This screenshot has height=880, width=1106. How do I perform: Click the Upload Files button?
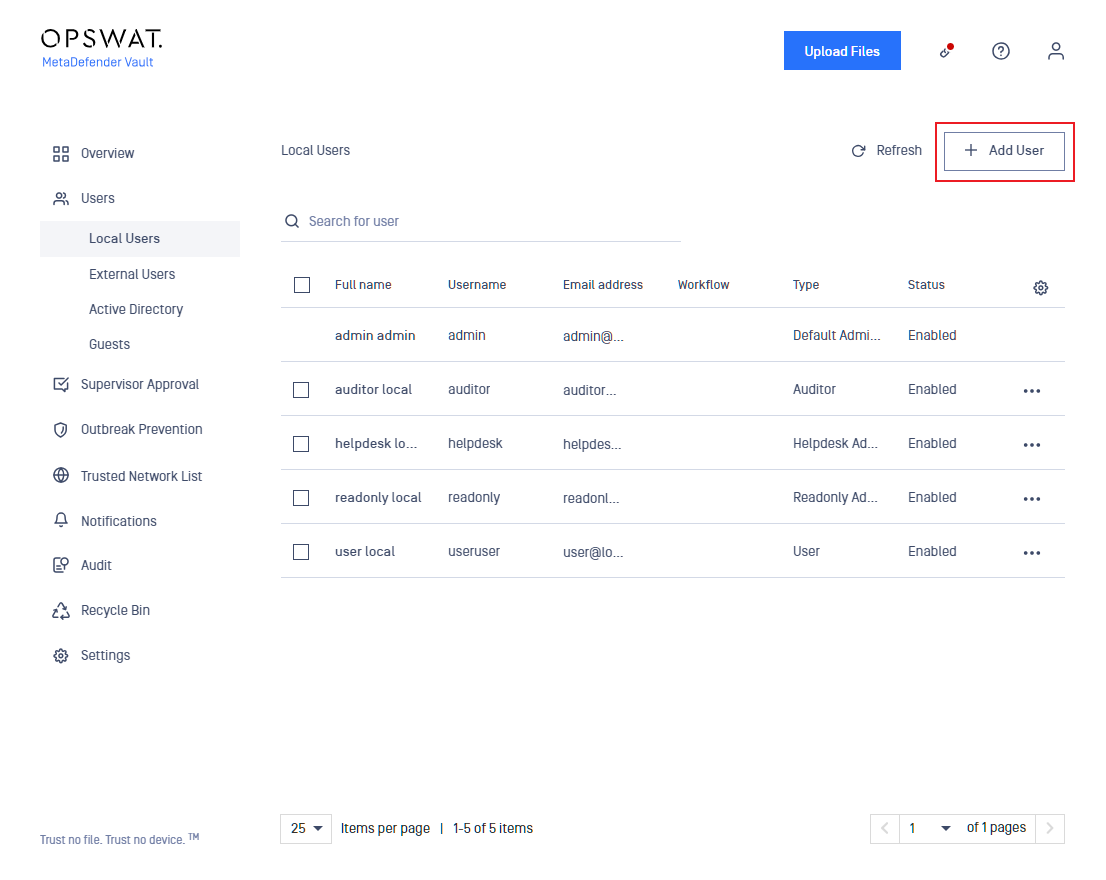(842, 51)
